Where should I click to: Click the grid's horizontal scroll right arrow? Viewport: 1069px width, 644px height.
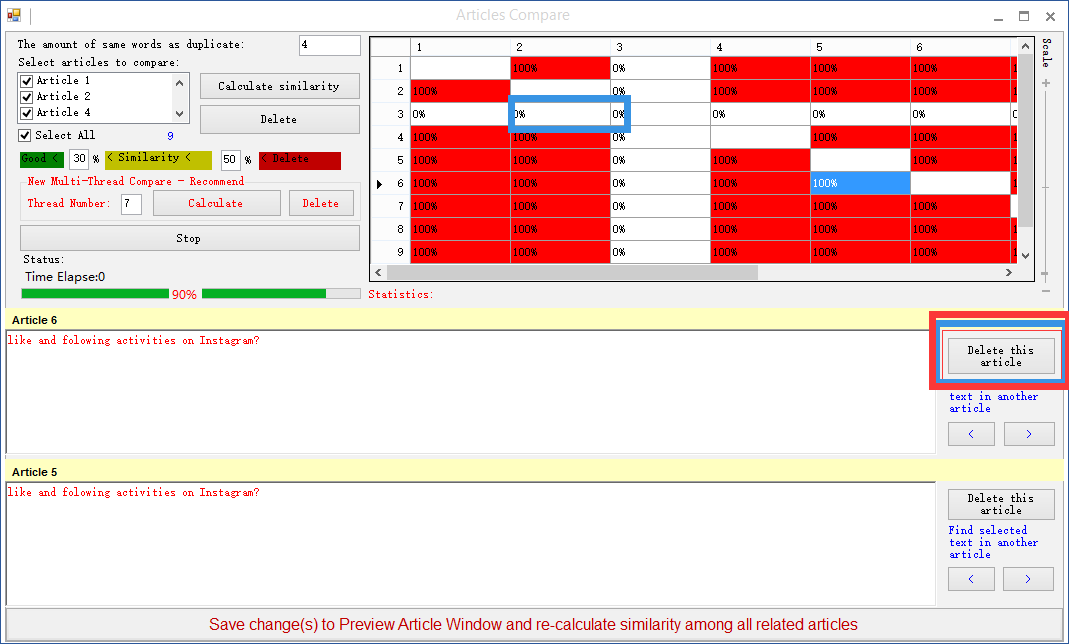[x=1009, y=272]
